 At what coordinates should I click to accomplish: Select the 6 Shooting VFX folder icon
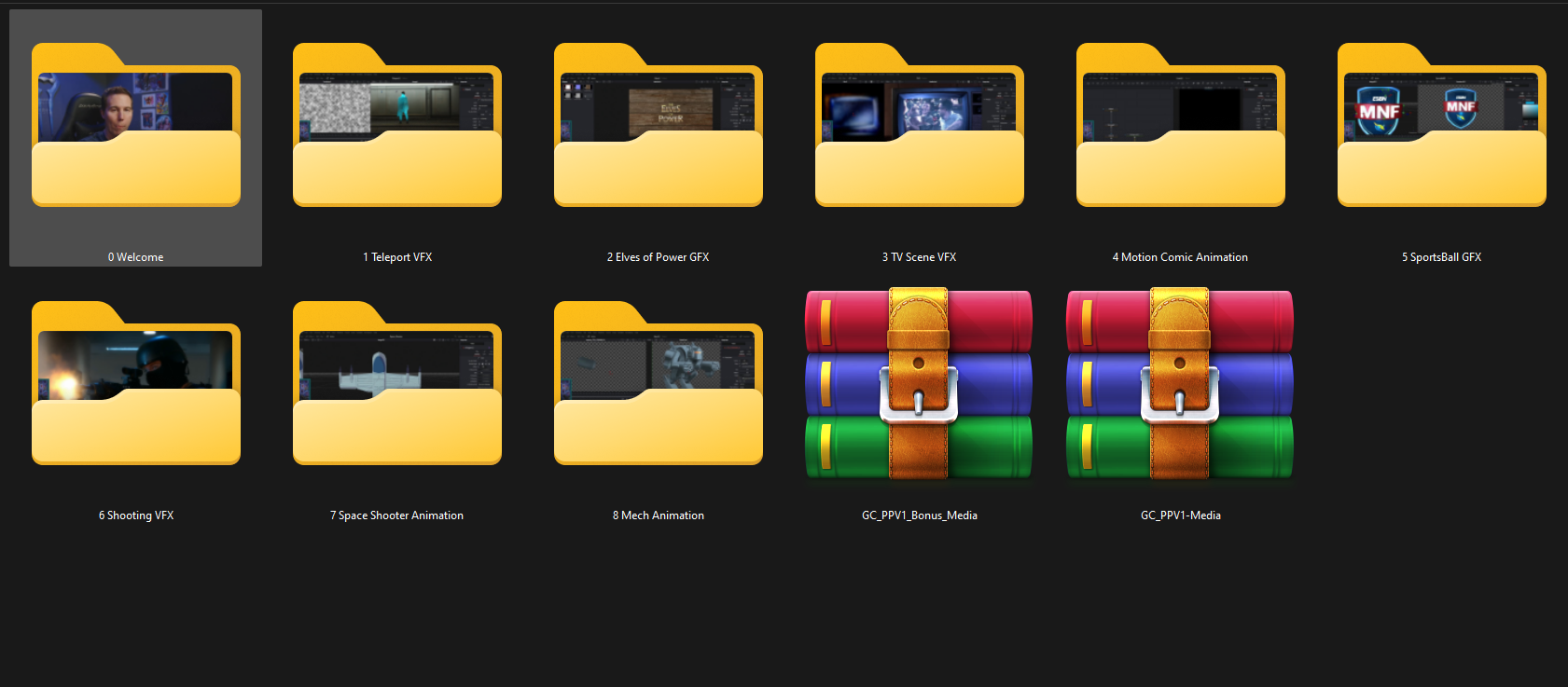click(x=136, y=384)
